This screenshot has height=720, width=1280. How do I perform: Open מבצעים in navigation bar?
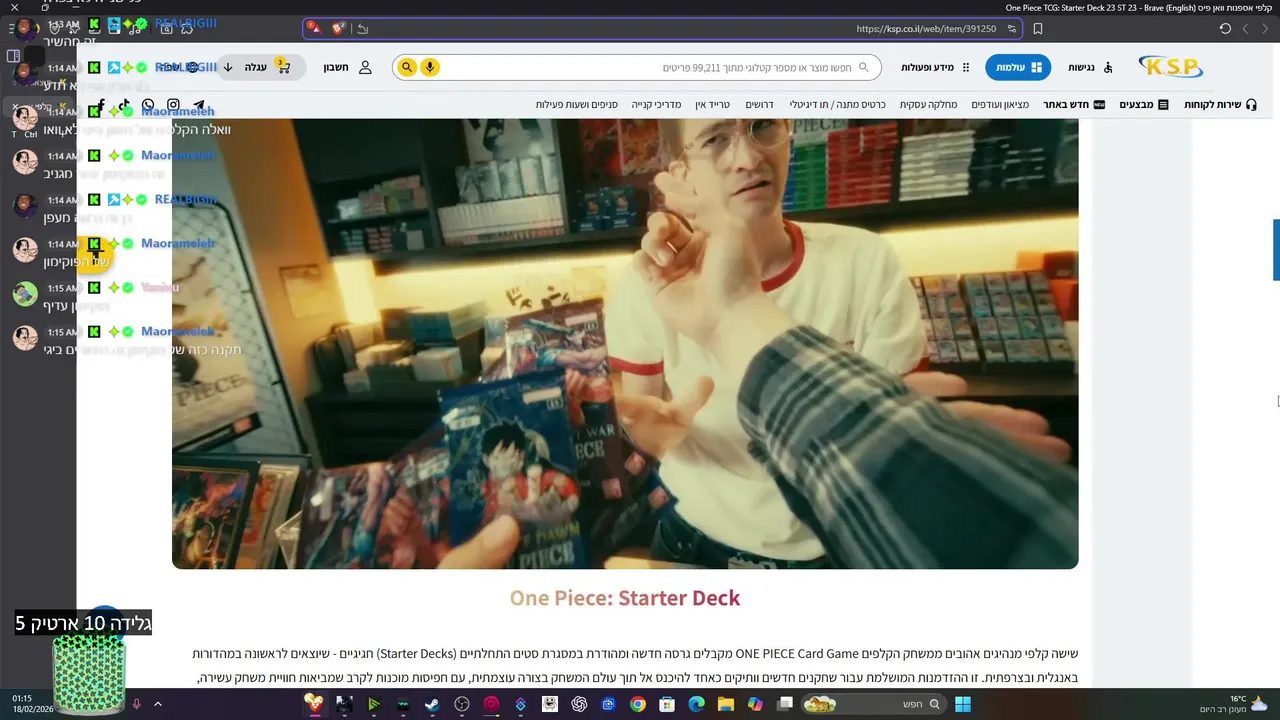(1144, 104)
